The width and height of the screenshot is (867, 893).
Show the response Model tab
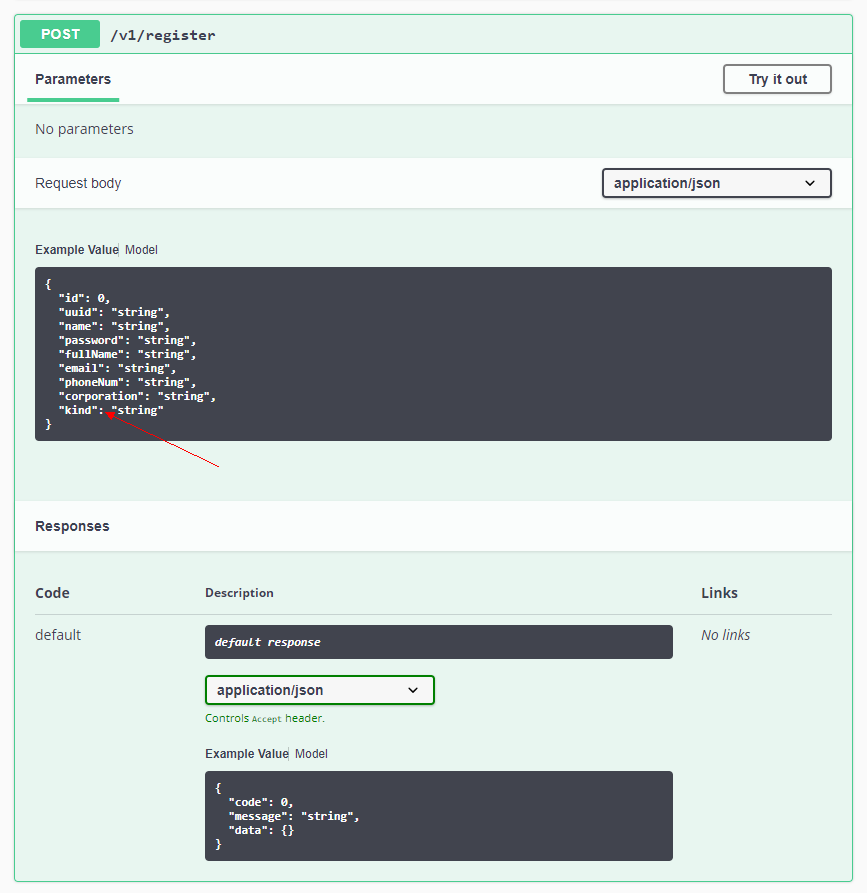coord(311,754)
